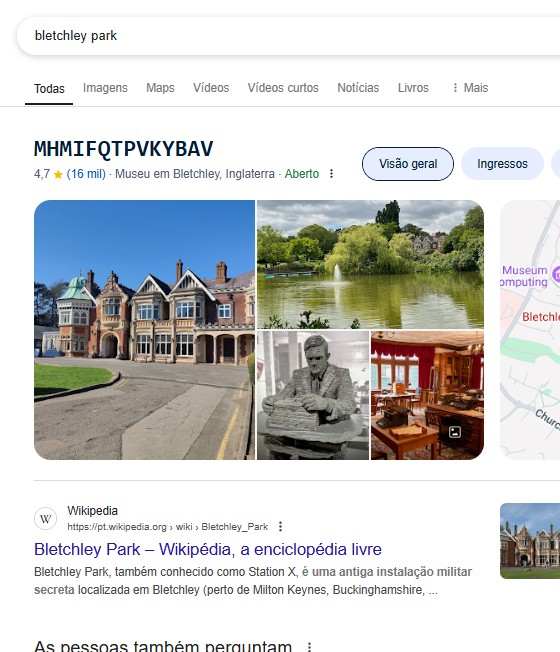
Task: Click the pt.wikipedia.org Bletchley_Park URL
Action: coord(168,527)
